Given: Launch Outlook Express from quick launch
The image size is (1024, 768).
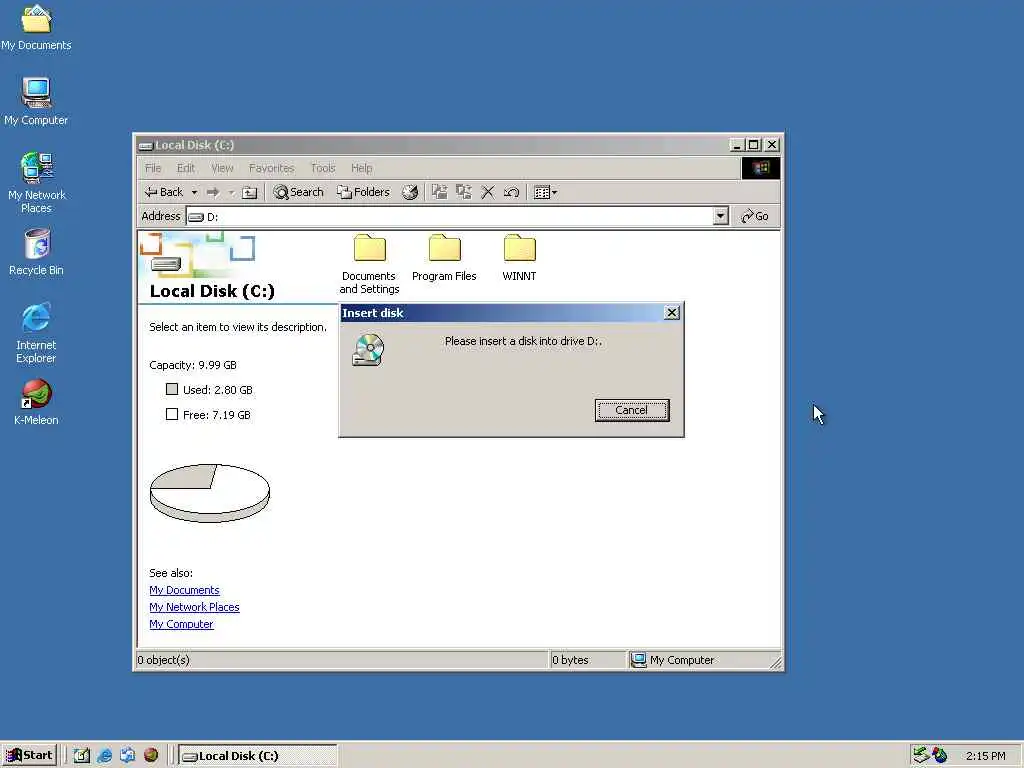Looking at the screenshot, I should point(127,756).
